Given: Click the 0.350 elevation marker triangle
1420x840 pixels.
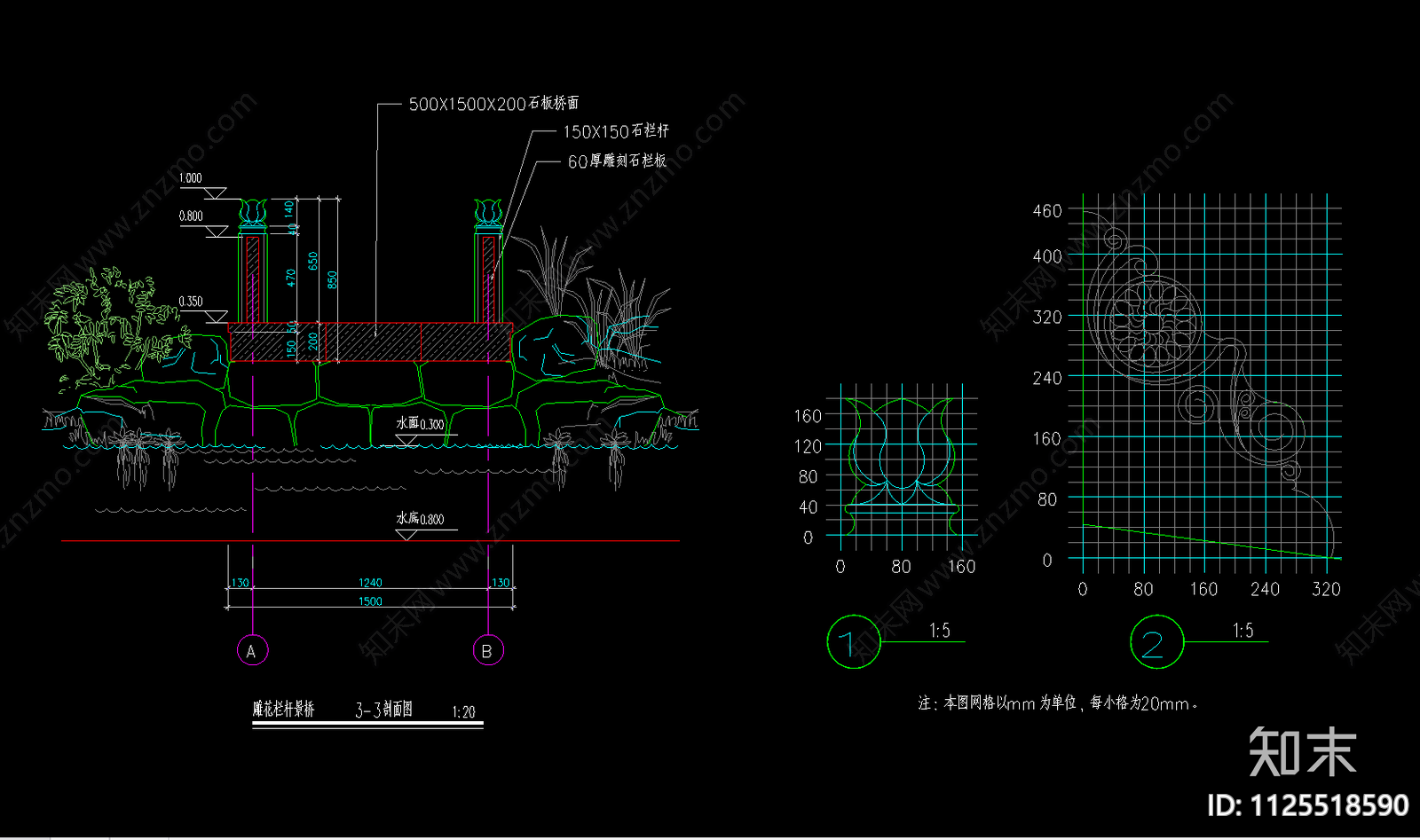Looking at the screenshot, I should pos(217,316).
